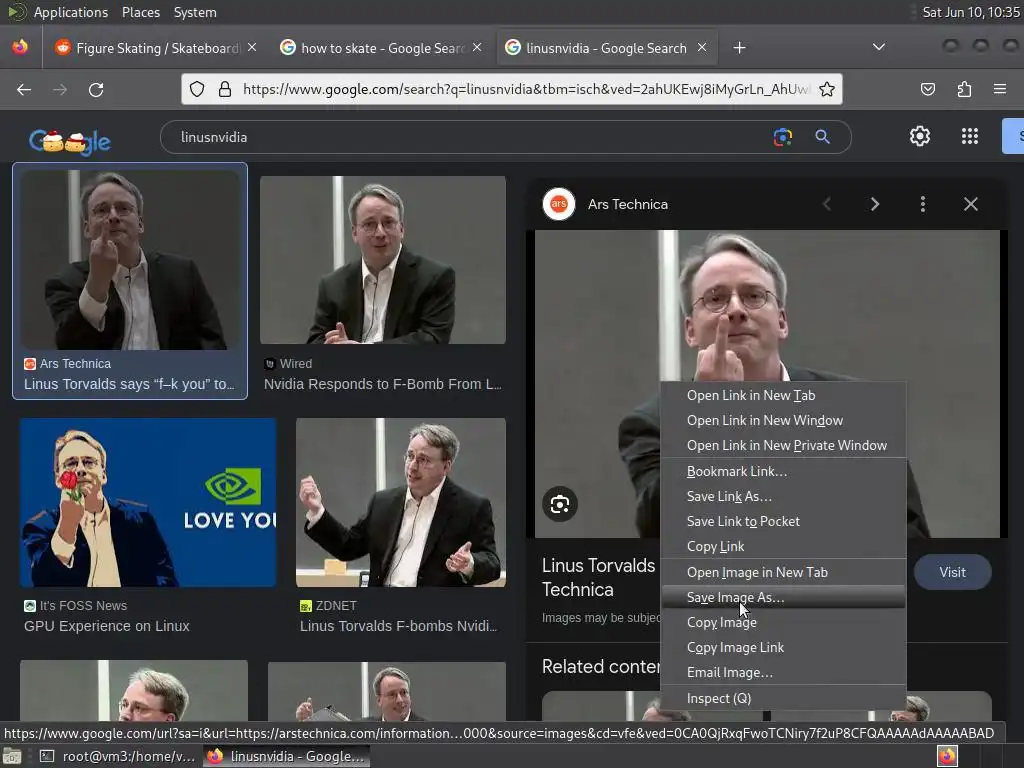Viewport: 1024px width, 768px height.
Task: Open the LOVE YOU It's FOSS thumbnail
Action: click(148, 502)
